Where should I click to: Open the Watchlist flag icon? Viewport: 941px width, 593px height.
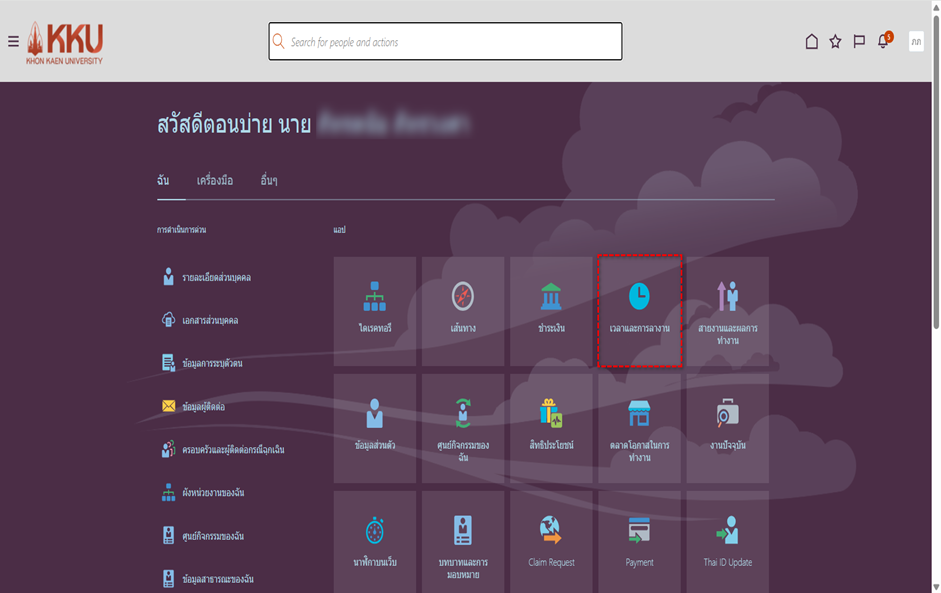[859, 42]
